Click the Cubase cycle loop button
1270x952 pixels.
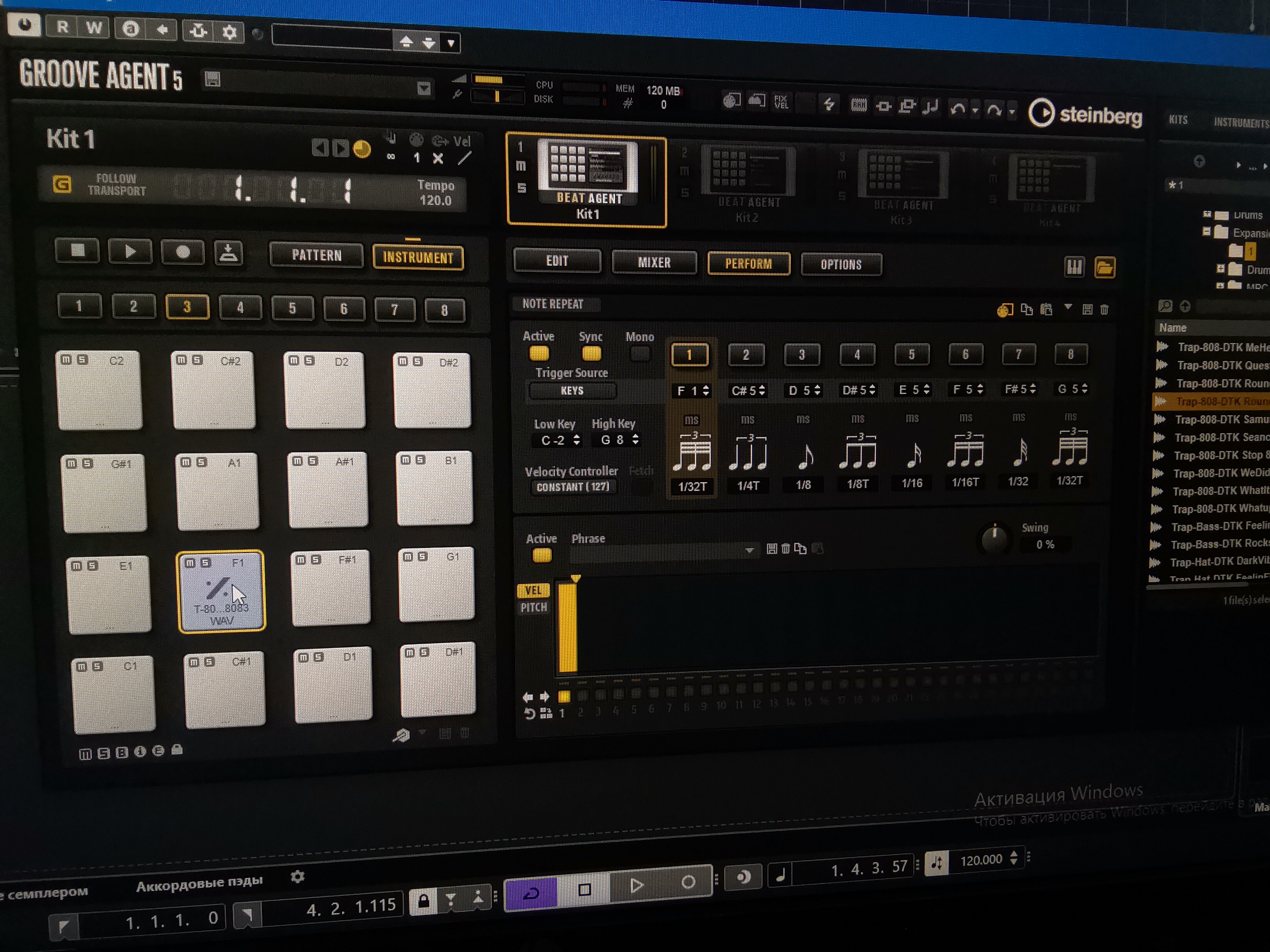(x=531, y=893)
